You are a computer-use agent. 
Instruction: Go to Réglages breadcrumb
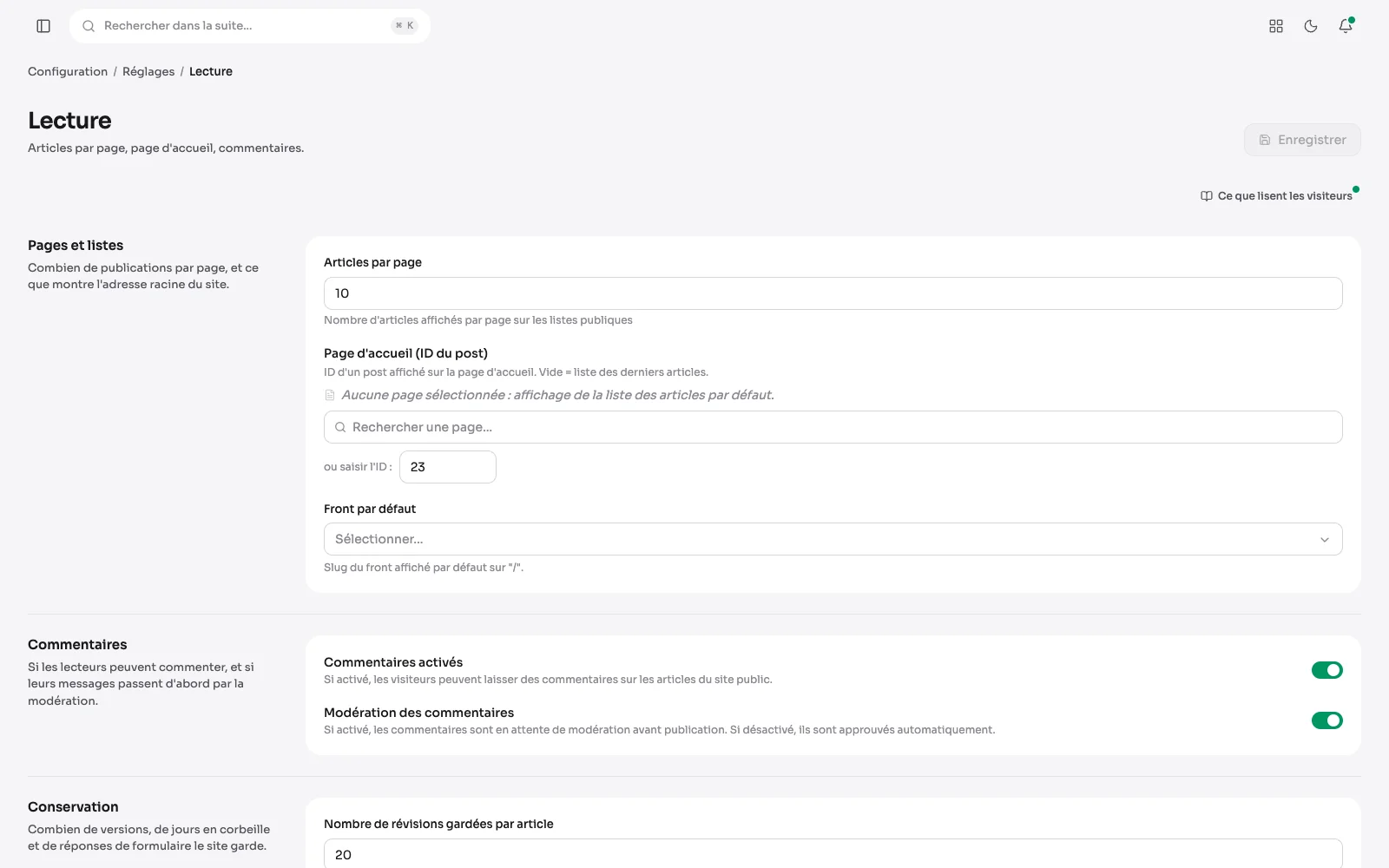pos(148,71)
